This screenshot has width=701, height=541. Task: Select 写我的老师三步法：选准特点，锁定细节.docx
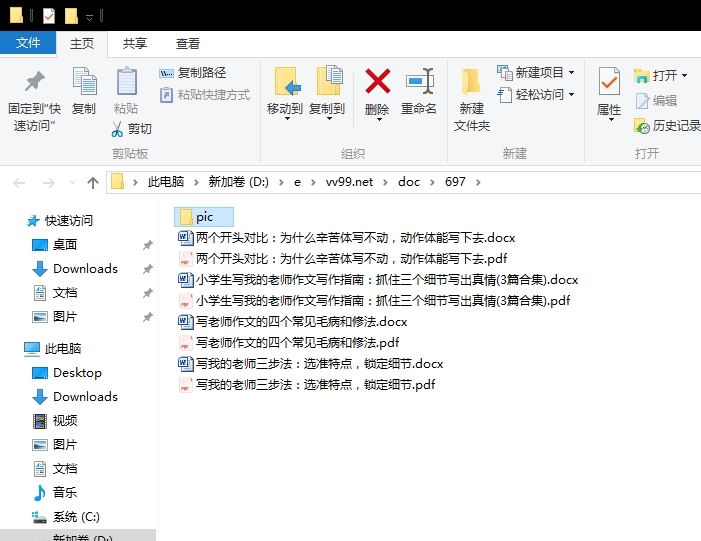click(311, 364)
